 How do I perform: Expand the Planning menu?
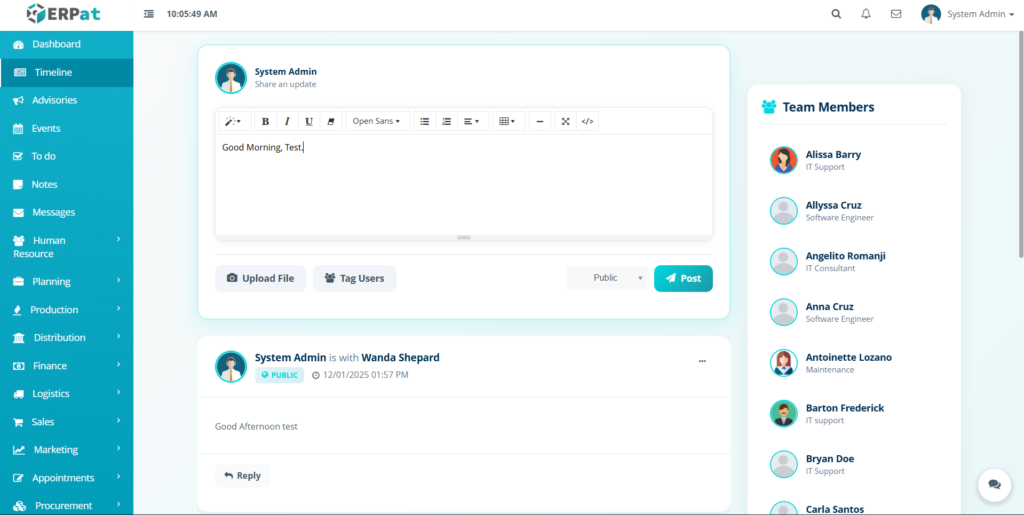67,282
